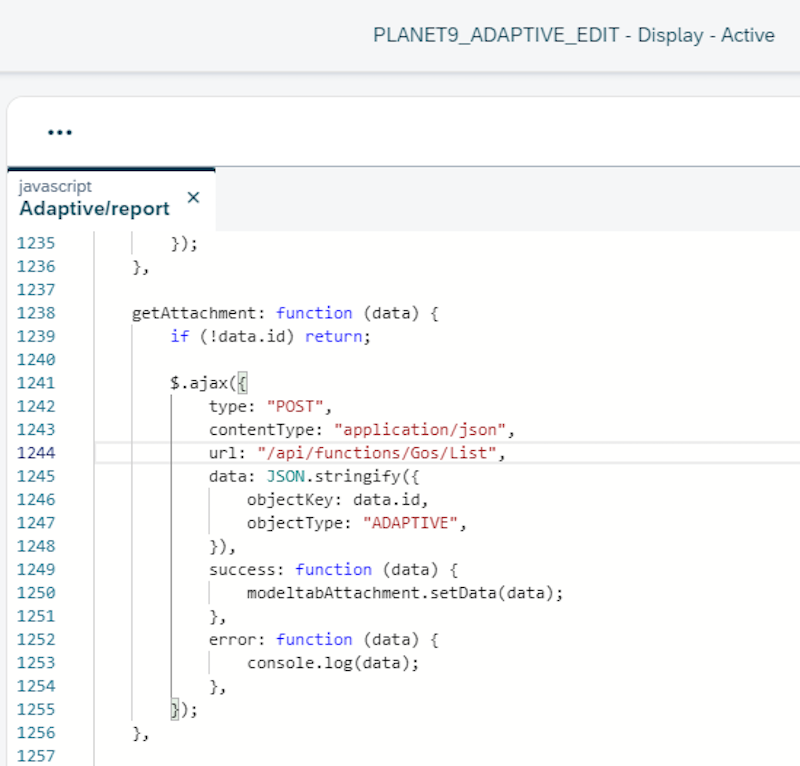Image resolution: width=800 pixels, height=766 pixels.
Task: Click the error: function (data) line
Action: tap(324, 639)
